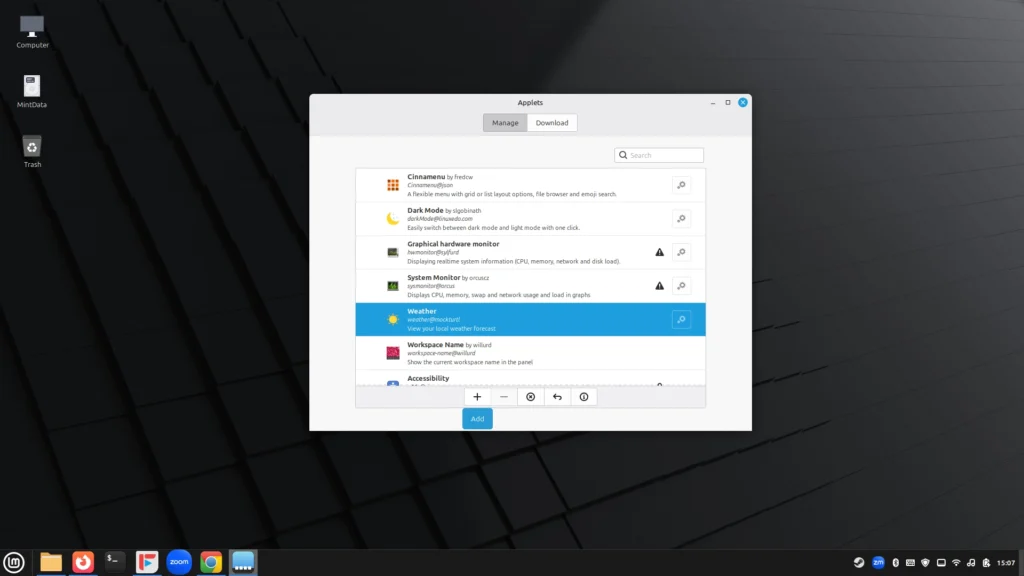The width and height of the screenshot is (1024, 576).
Task: Open Firefox from the taskbar
Action: click(82, 562)
